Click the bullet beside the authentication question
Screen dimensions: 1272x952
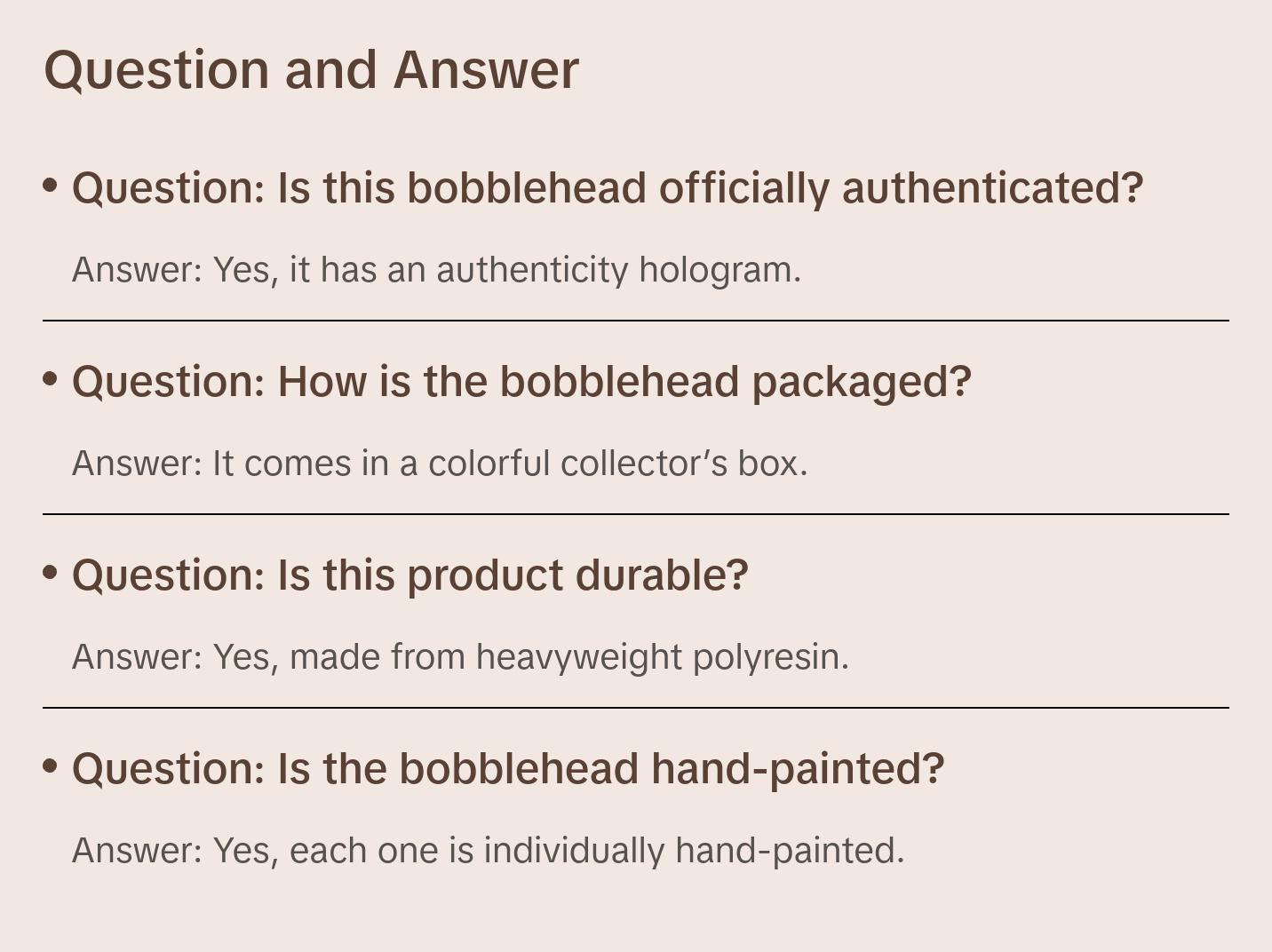click(51, 186)
